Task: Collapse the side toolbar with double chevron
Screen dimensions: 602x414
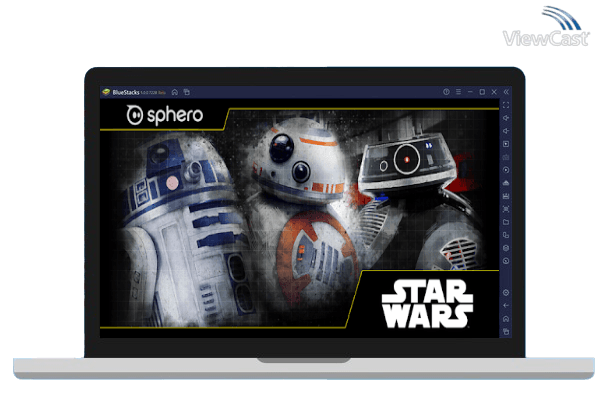Action: tap(506, 92)
